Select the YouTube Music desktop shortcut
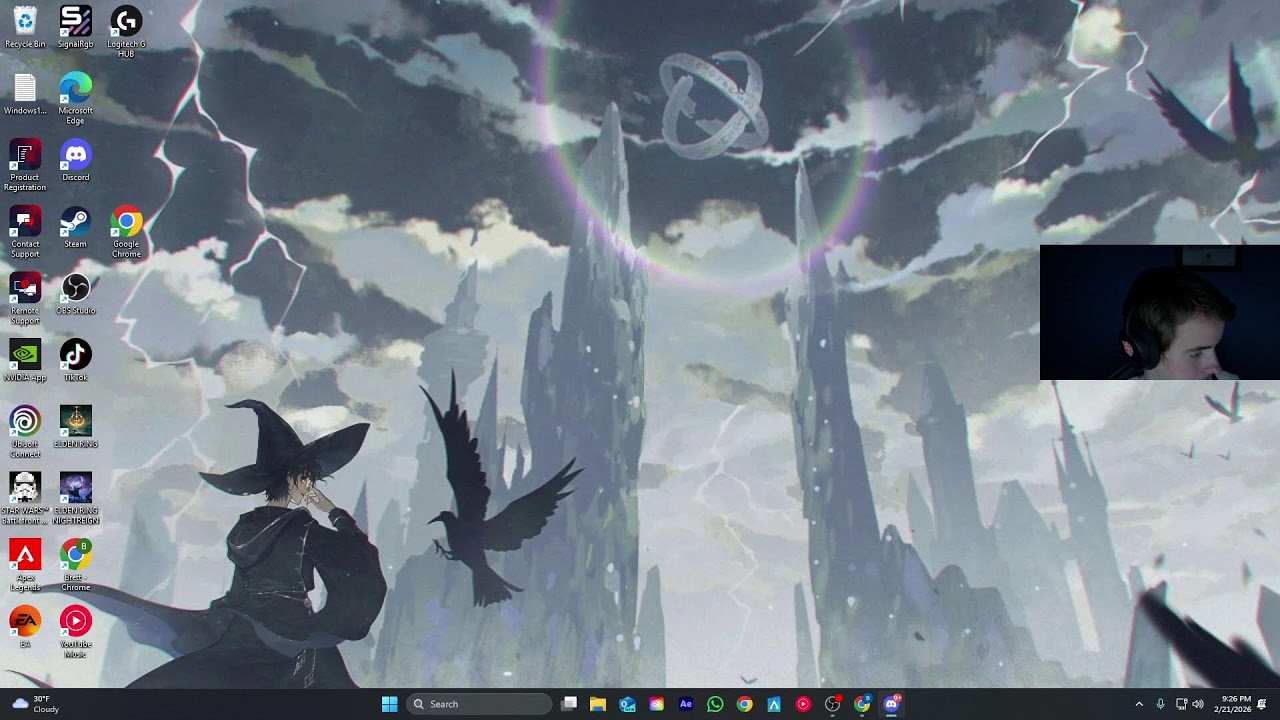Screen dimensions: 1280x720 click(x=75, y=633)
